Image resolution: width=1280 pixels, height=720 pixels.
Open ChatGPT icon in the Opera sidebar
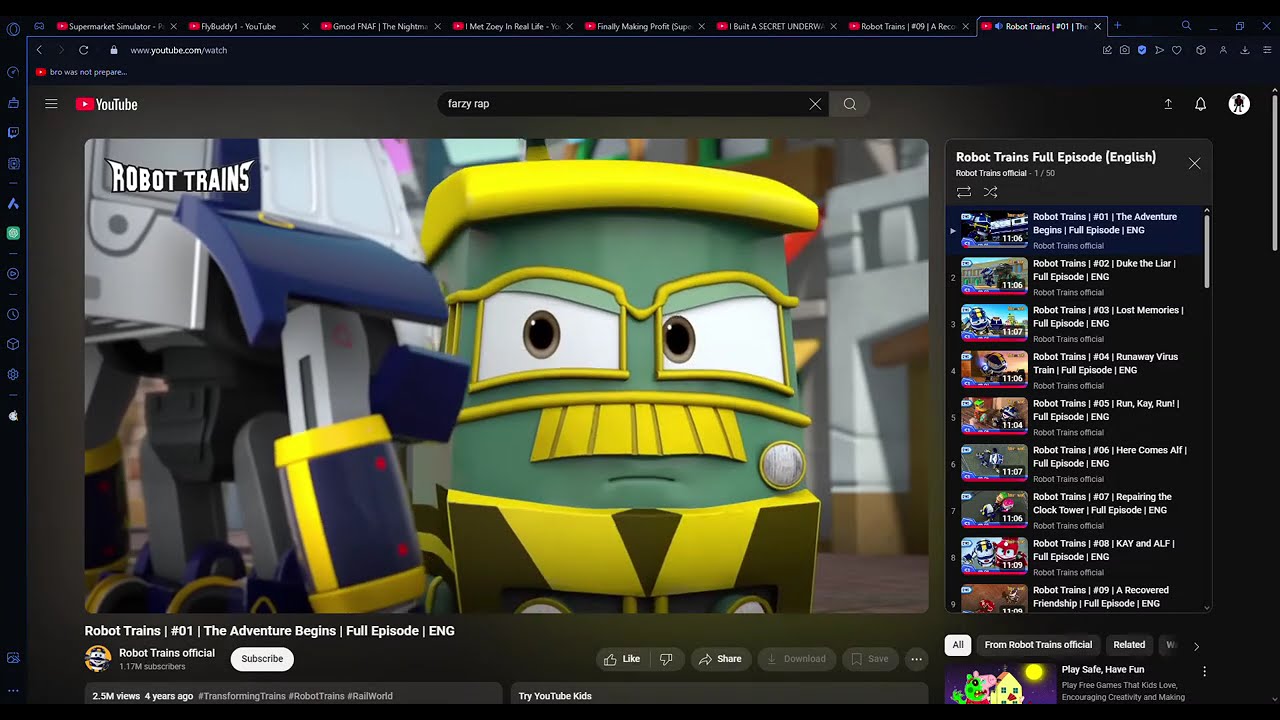tap(13, 233)
